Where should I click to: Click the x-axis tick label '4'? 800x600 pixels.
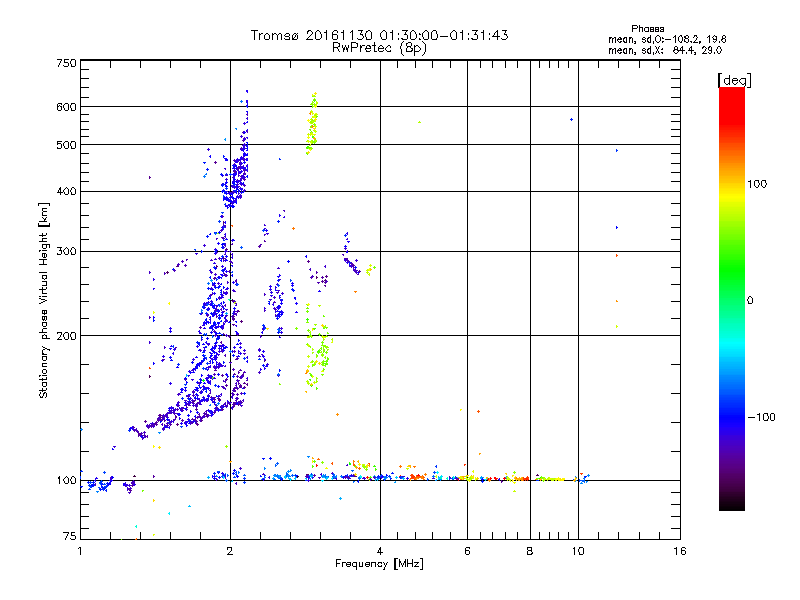coord(380,551)
